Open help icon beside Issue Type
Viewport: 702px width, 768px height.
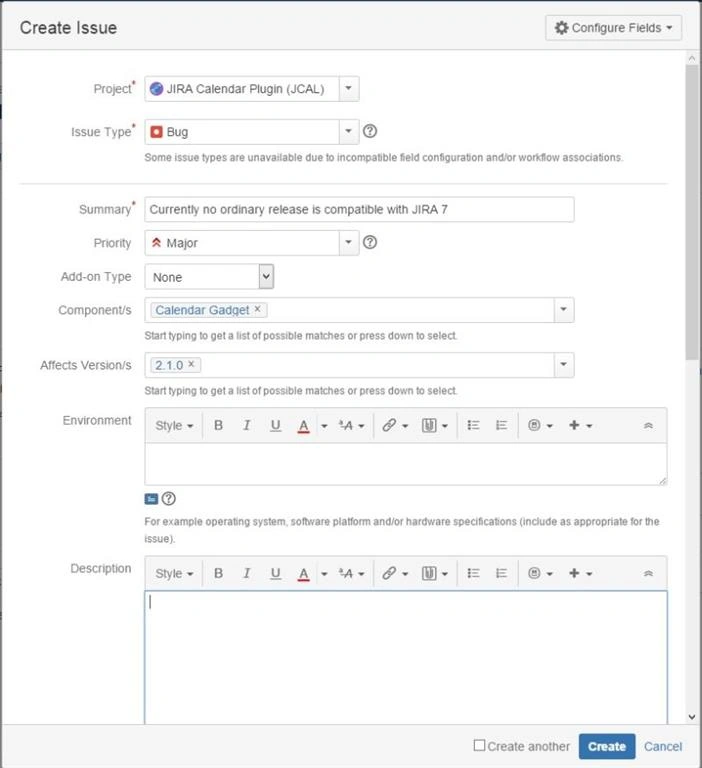[x=370, y=131]
